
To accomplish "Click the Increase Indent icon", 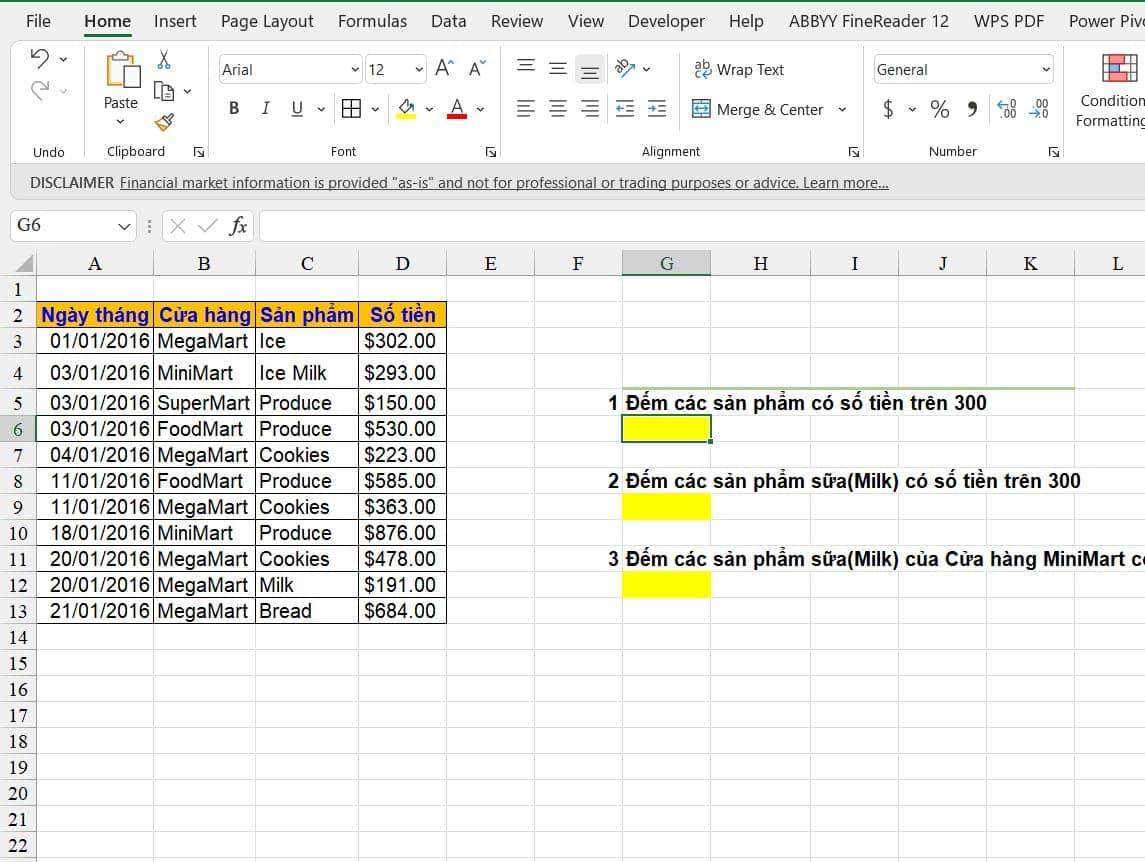I will pos(656,109).
